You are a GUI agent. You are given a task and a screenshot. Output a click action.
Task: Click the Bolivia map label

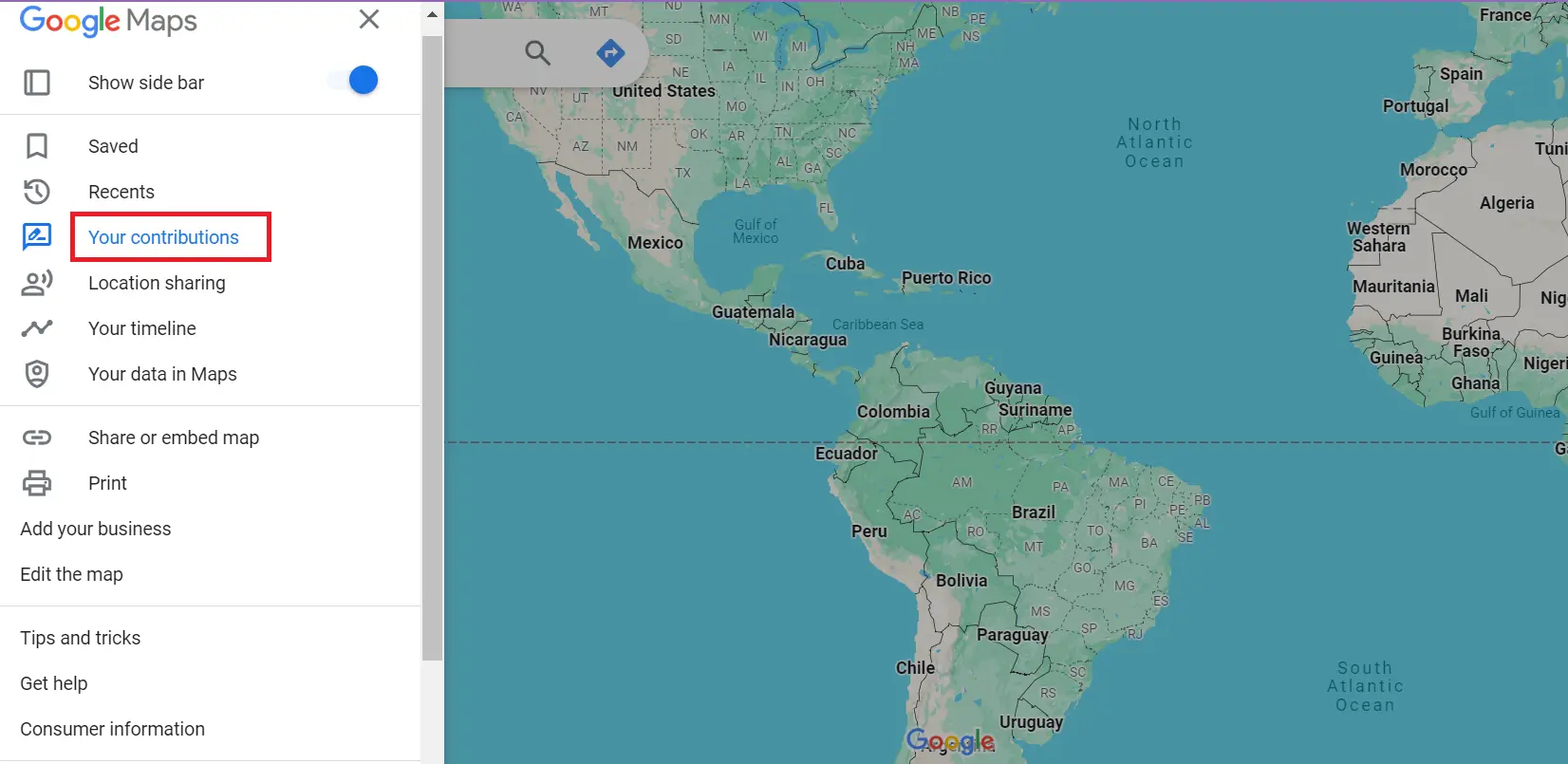(x=961, y=581)
